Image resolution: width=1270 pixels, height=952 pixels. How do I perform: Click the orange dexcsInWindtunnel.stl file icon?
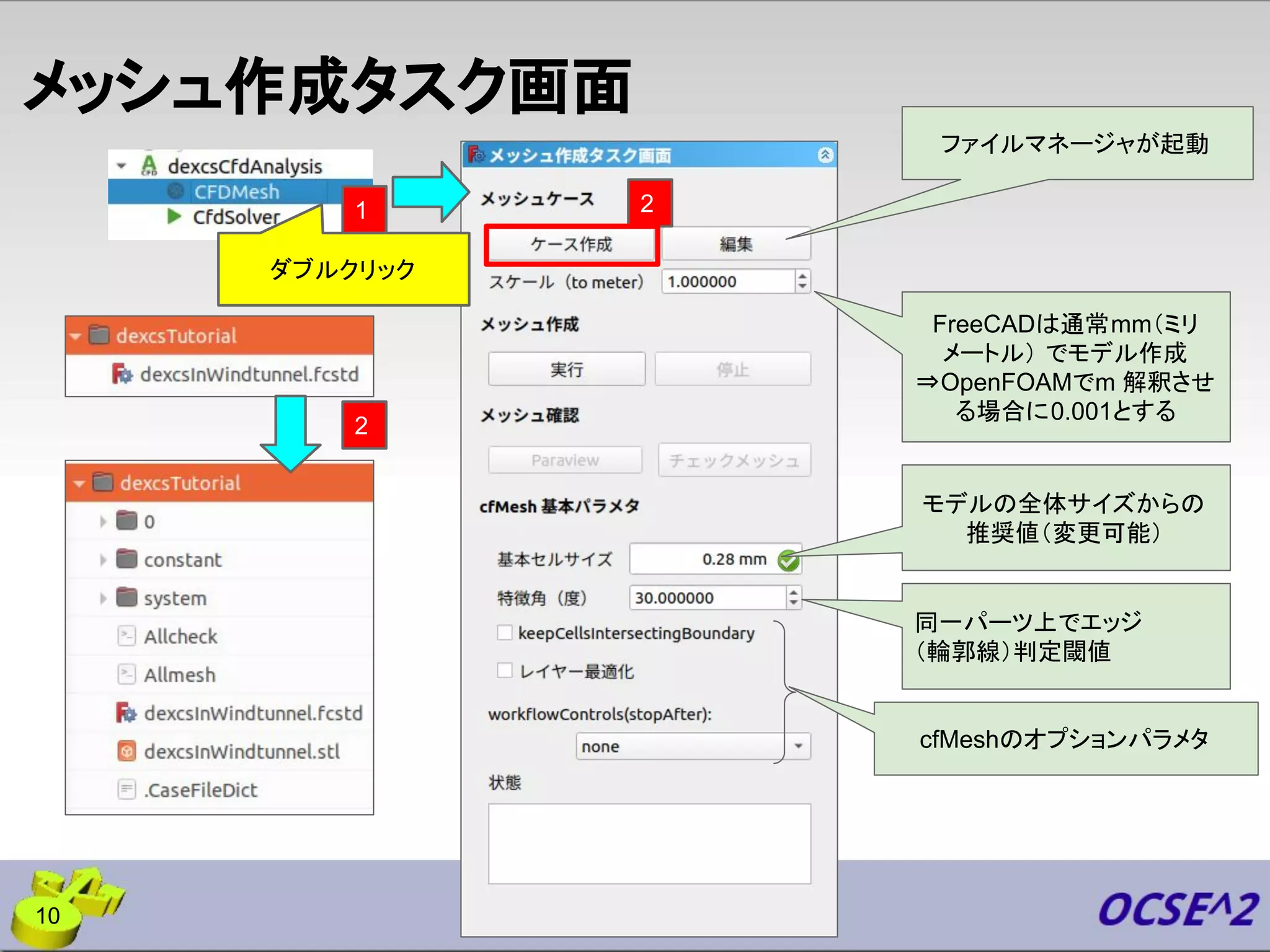coord(127,751)
